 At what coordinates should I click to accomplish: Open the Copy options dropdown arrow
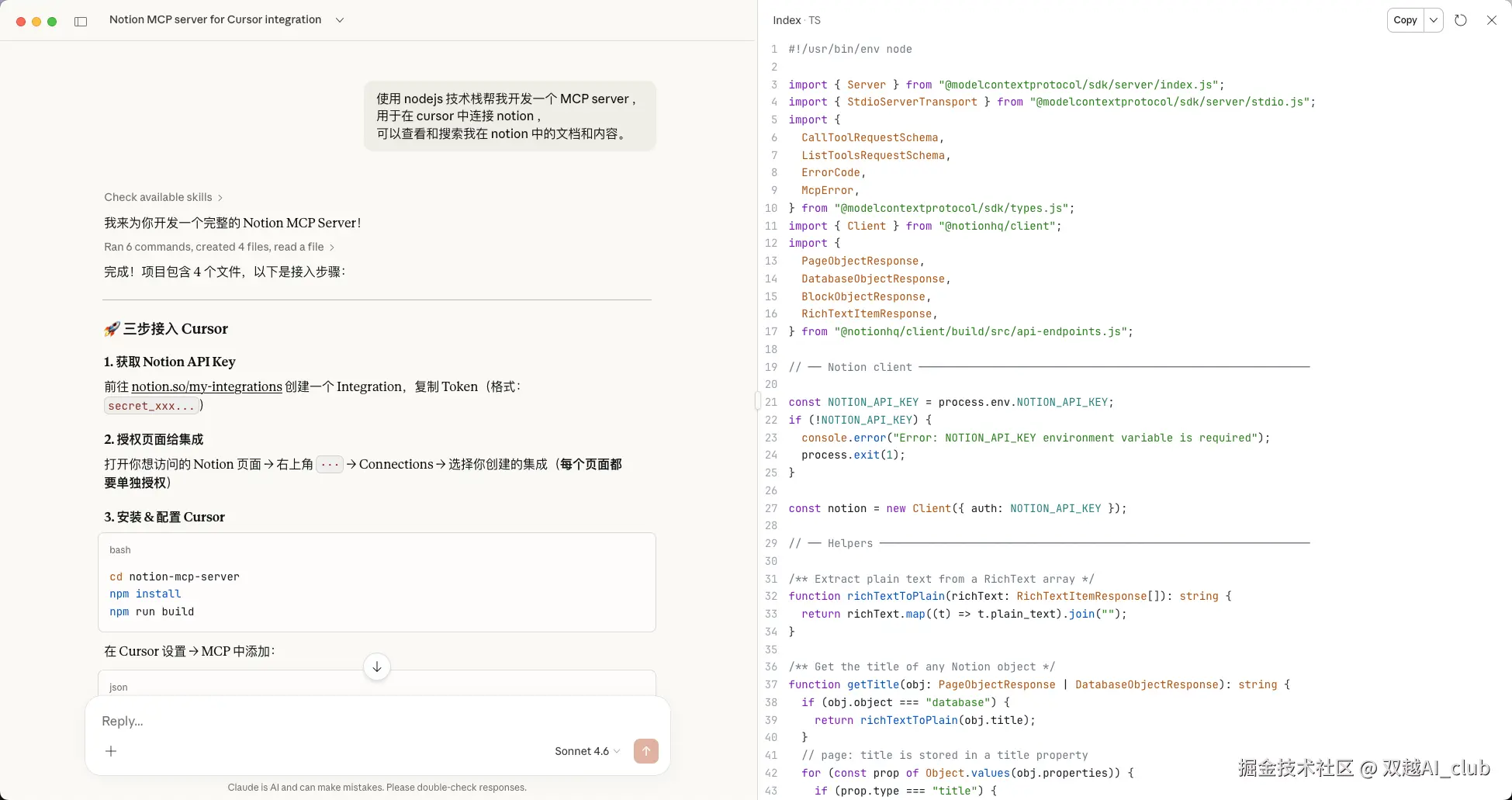(x=1434, y=20)
